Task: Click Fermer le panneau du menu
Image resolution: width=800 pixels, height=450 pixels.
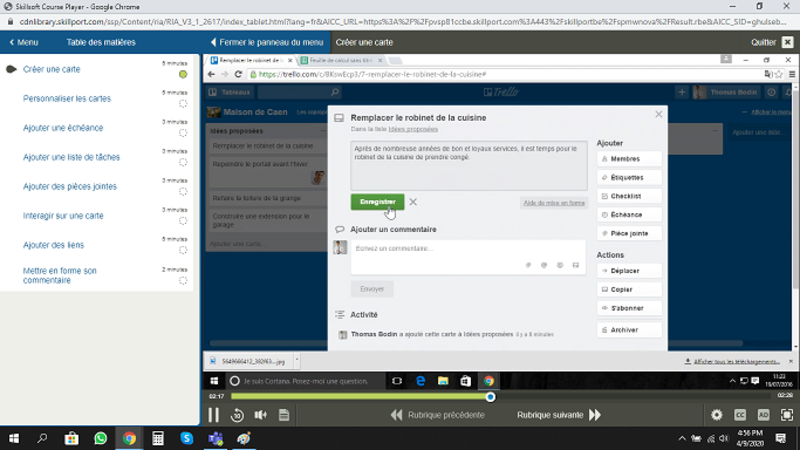Action: tap(267, 42)
